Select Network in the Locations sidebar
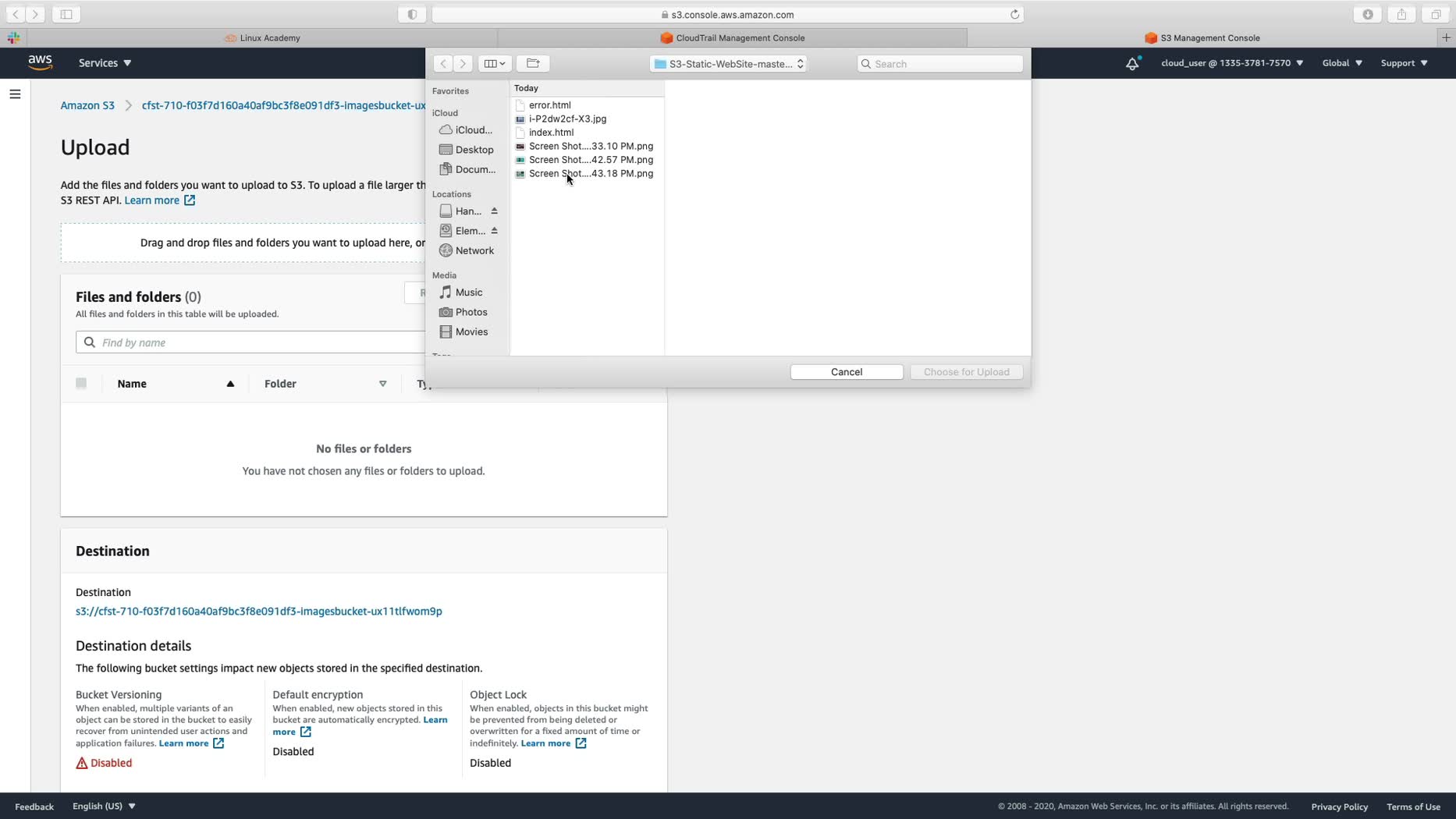The width and height of the screenshot is (1456, 819). (467, 250)
